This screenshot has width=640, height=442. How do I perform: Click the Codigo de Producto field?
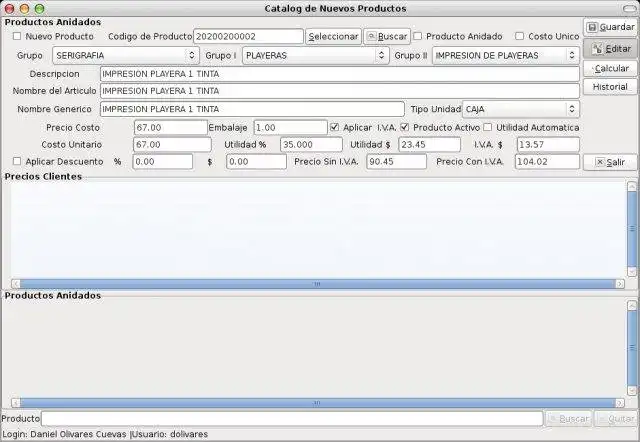tap(248, 36)
